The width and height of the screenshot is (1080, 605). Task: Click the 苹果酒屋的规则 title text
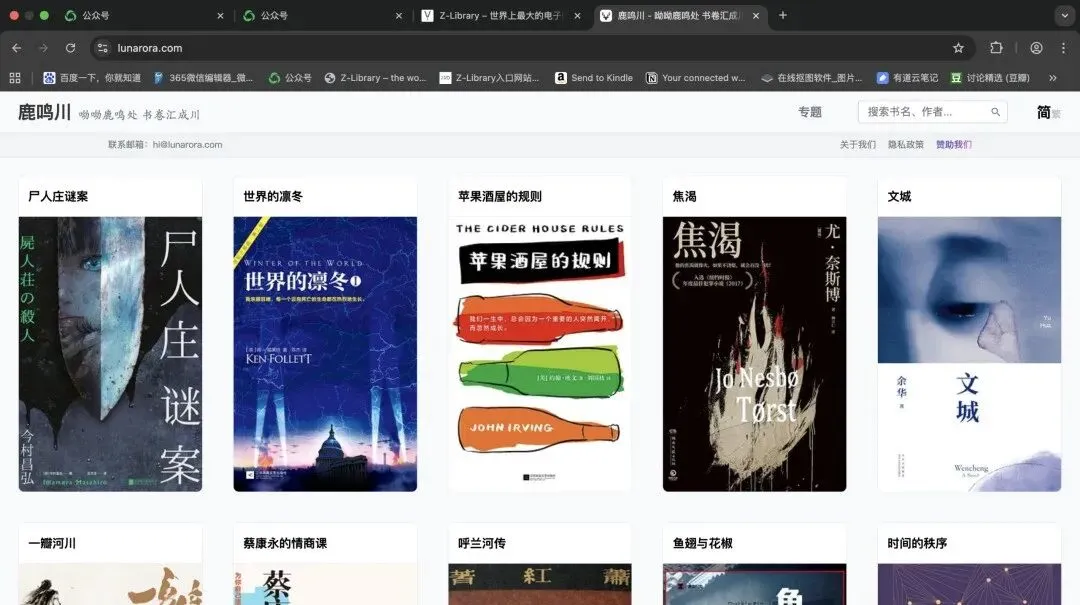[499, 196]
